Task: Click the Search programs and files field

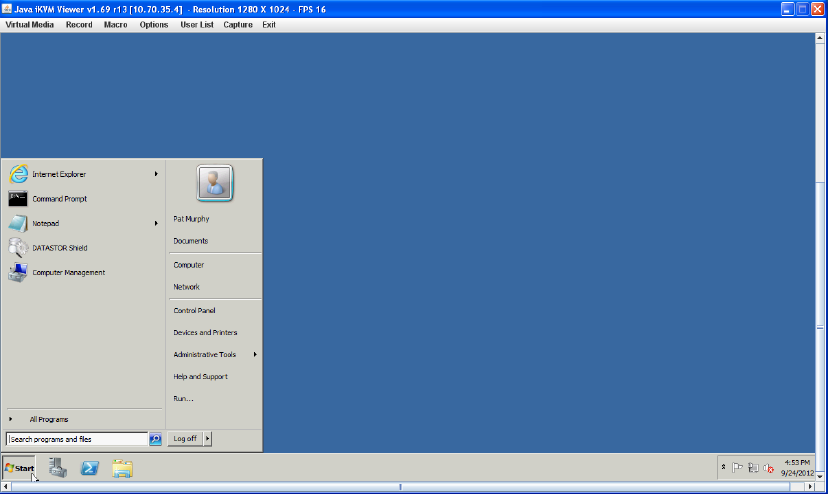Action: pos(77,439)
